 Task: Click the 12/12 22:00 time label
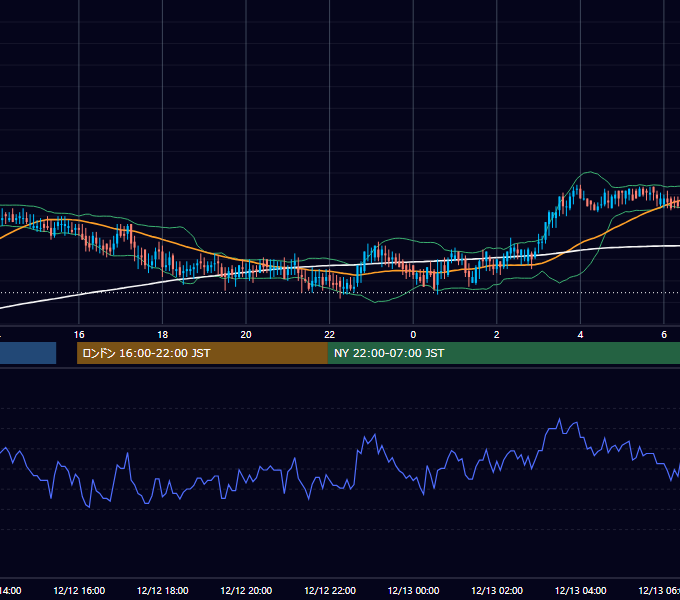click(330, 590)
